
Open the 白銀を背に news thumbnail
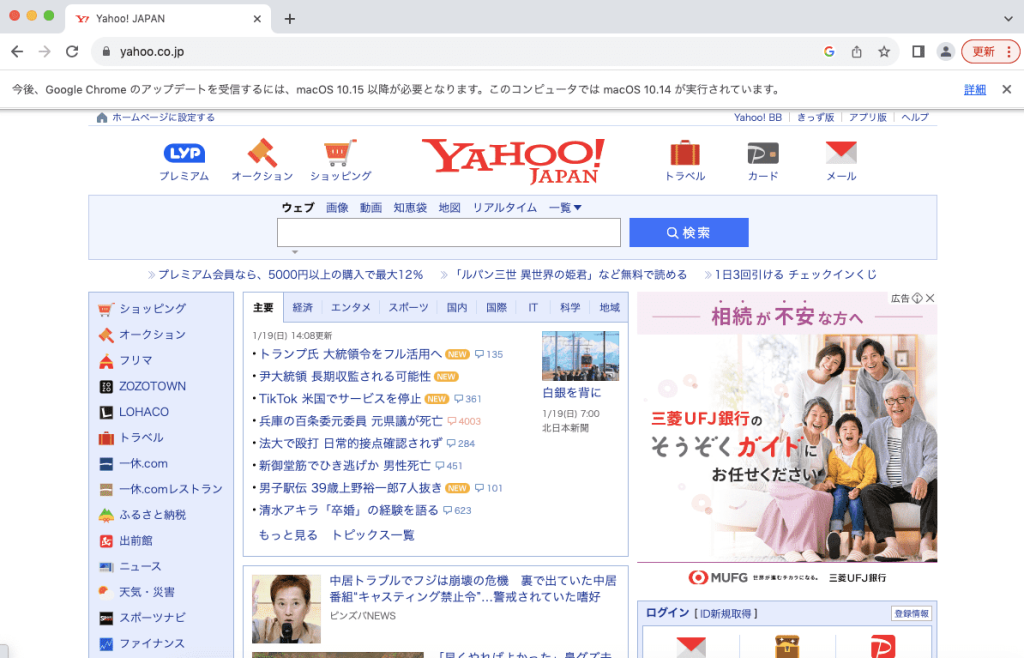pos(581,356)
